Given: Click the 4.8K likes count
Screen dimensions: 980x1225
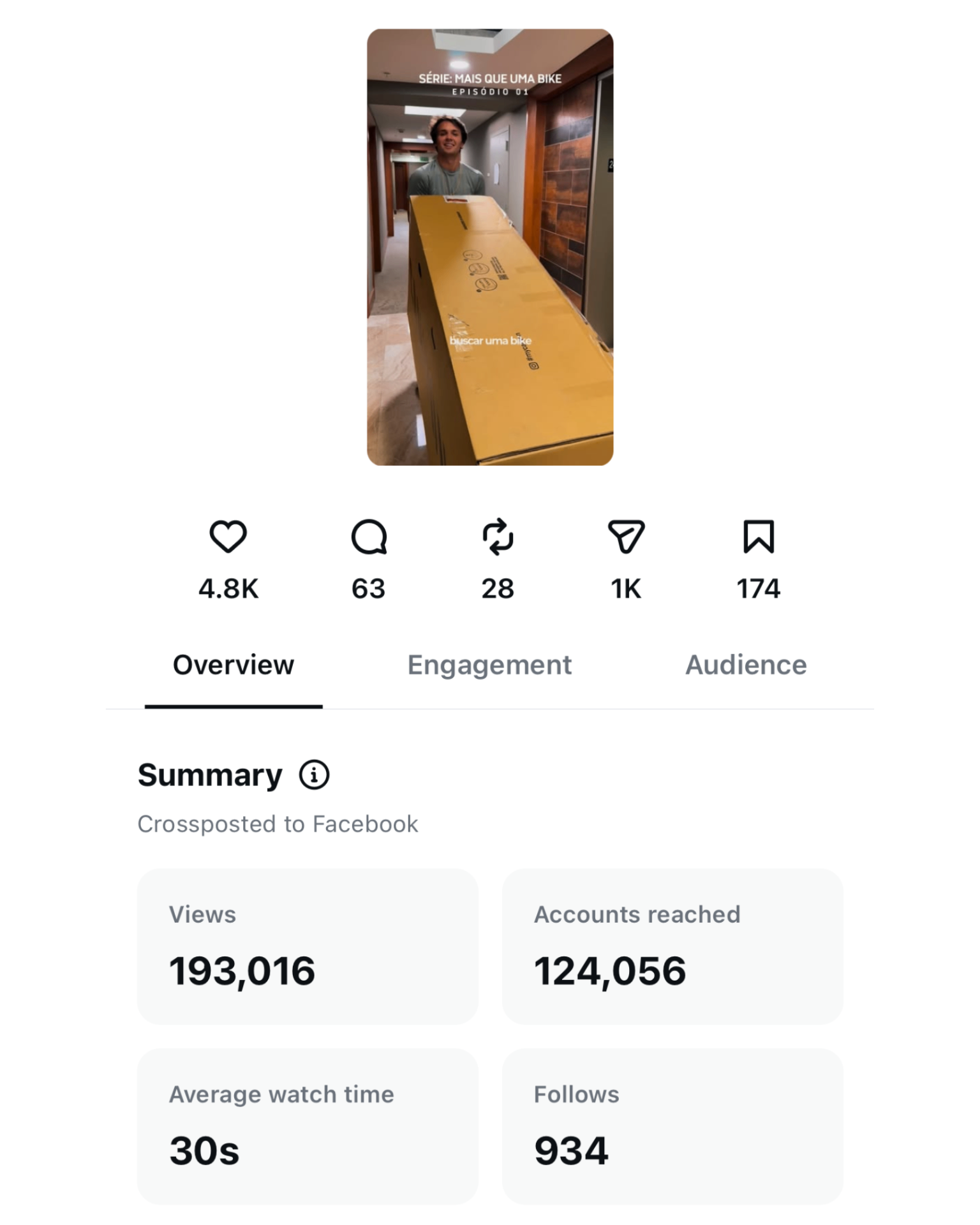Looking at the screenshot, I should click(228, 588).
